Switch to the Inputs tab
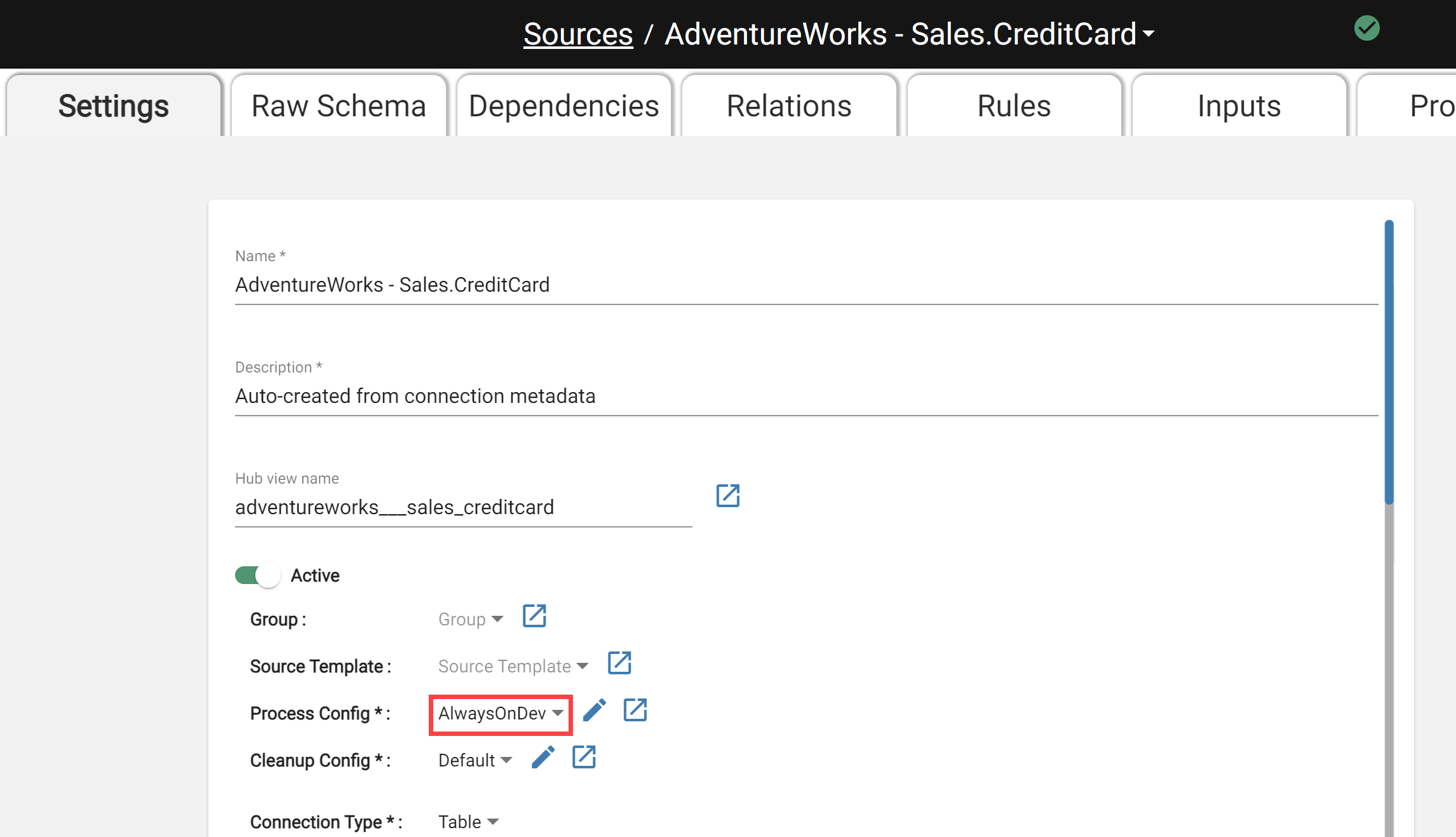Screen dimensions: 1456x837 [1239, 105]
